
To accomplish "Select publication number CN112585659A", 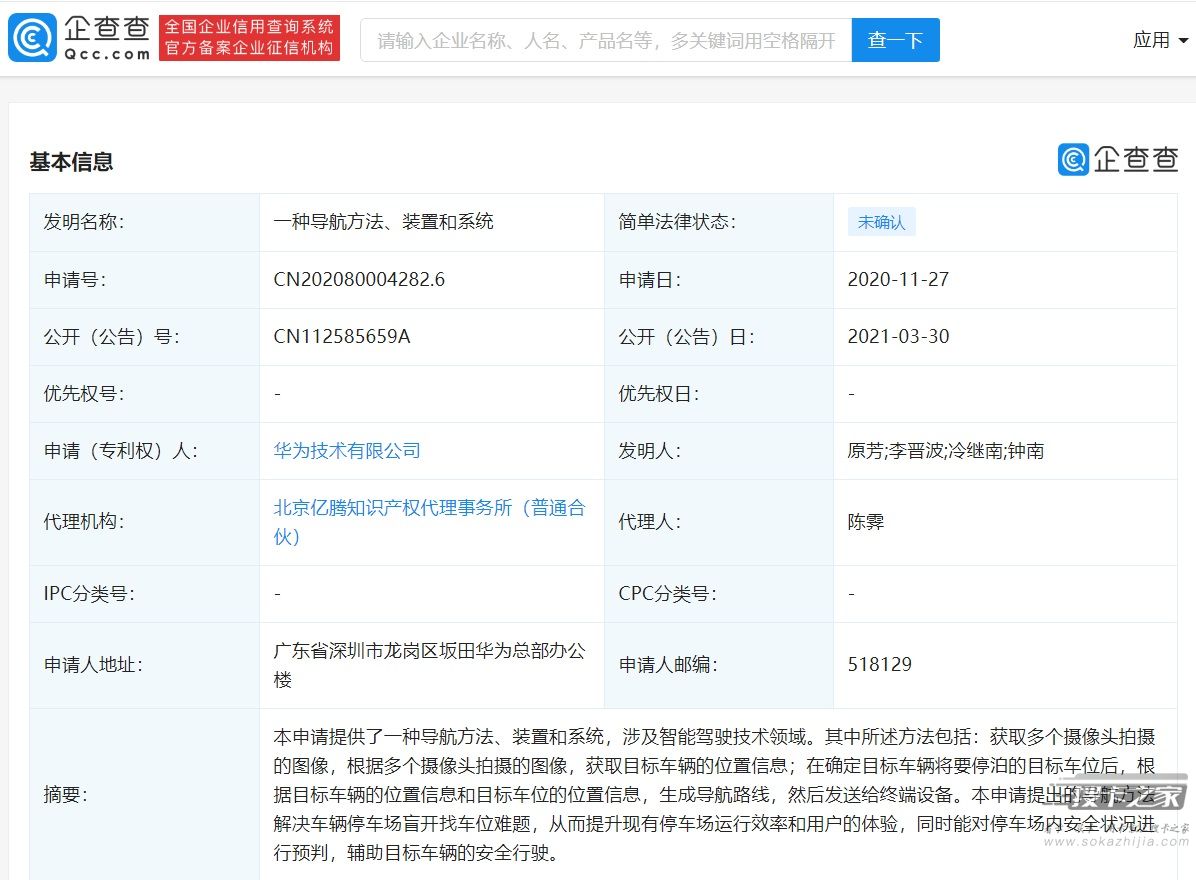I will click(342, 336).
